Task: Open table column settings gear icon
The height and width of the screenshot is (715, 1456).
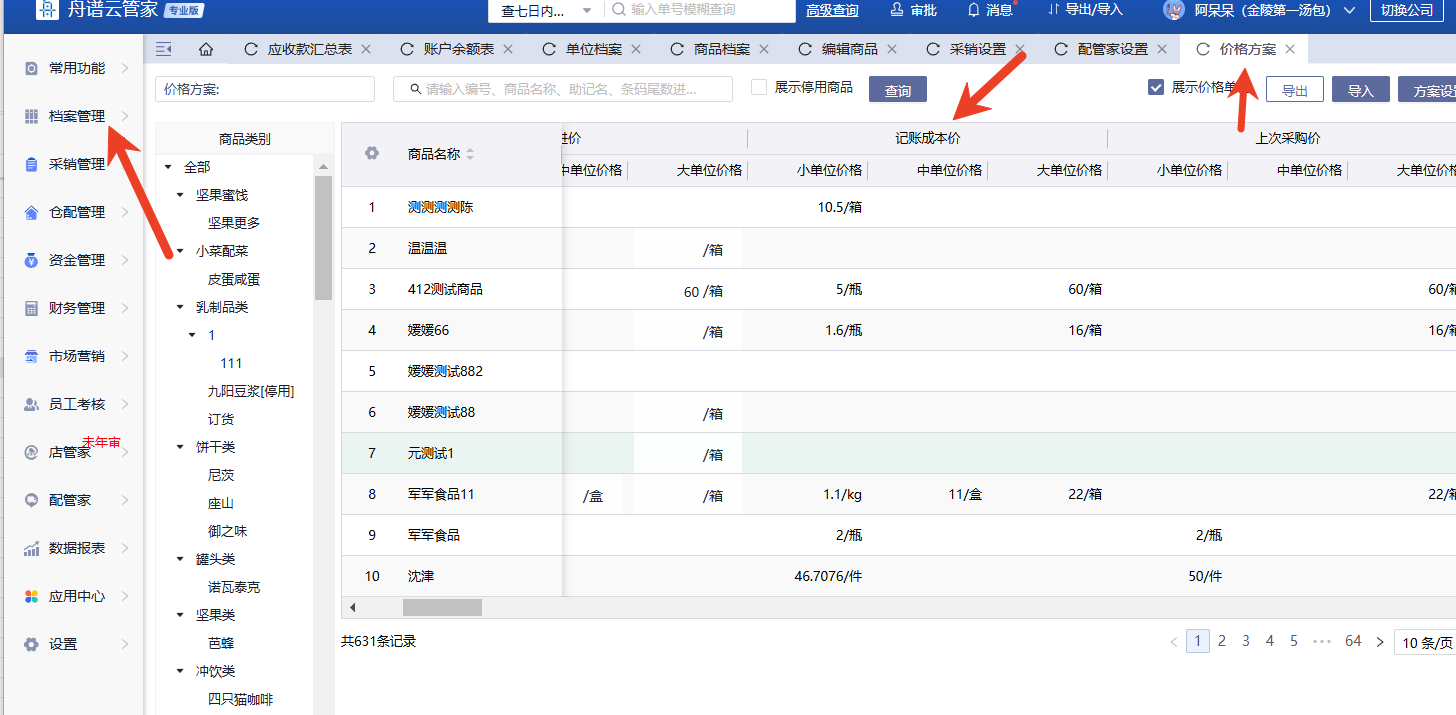Action: coord(372,153)
